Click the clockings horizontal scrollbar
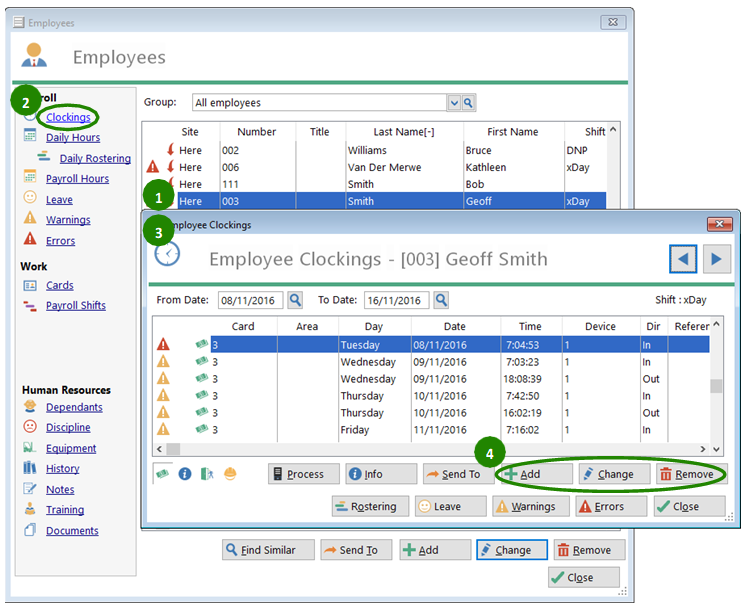 [430, 449]
